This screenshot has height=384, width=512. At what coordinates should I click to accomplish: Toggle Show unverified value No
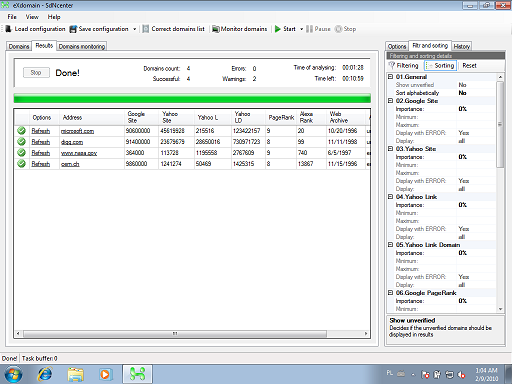pyautogui.click(x=476, y=85)
